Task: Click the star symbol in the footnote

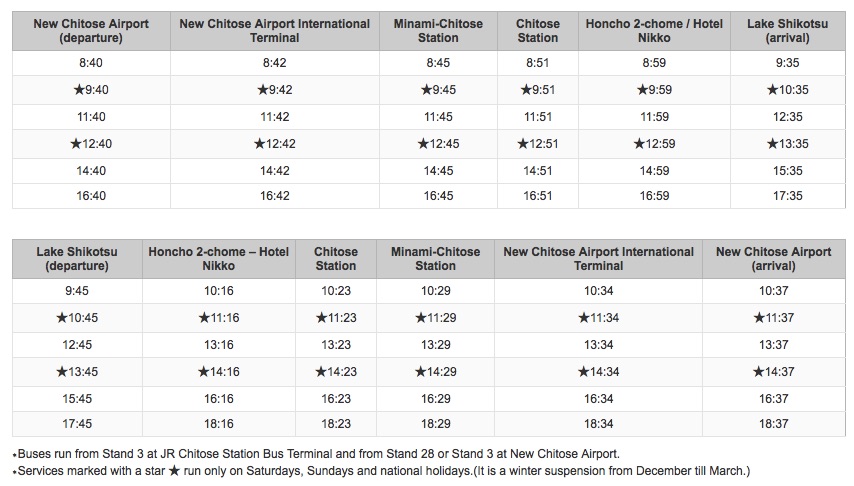Action: [174, 471]
